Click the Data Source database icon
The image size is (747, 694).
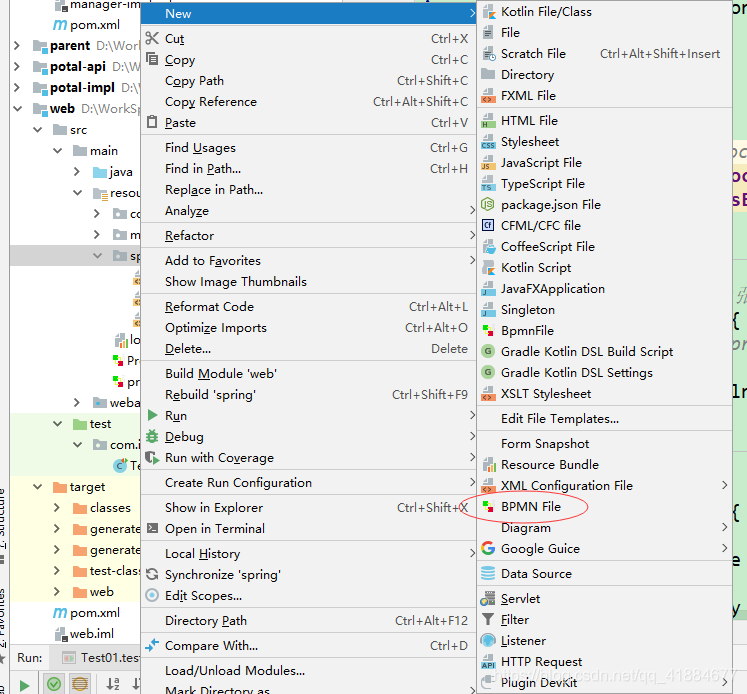point(488,574)
